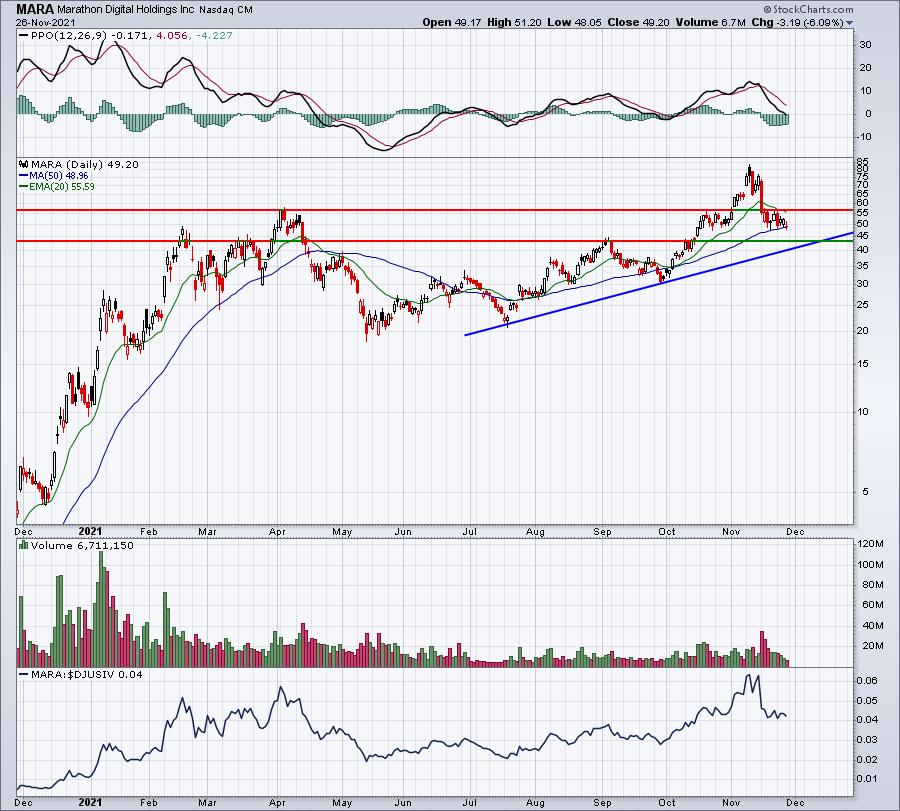This screenshot has height=811, width=900.
Task: Open the dropdown arrow next to Chg percentage
Action: (849, 23)
